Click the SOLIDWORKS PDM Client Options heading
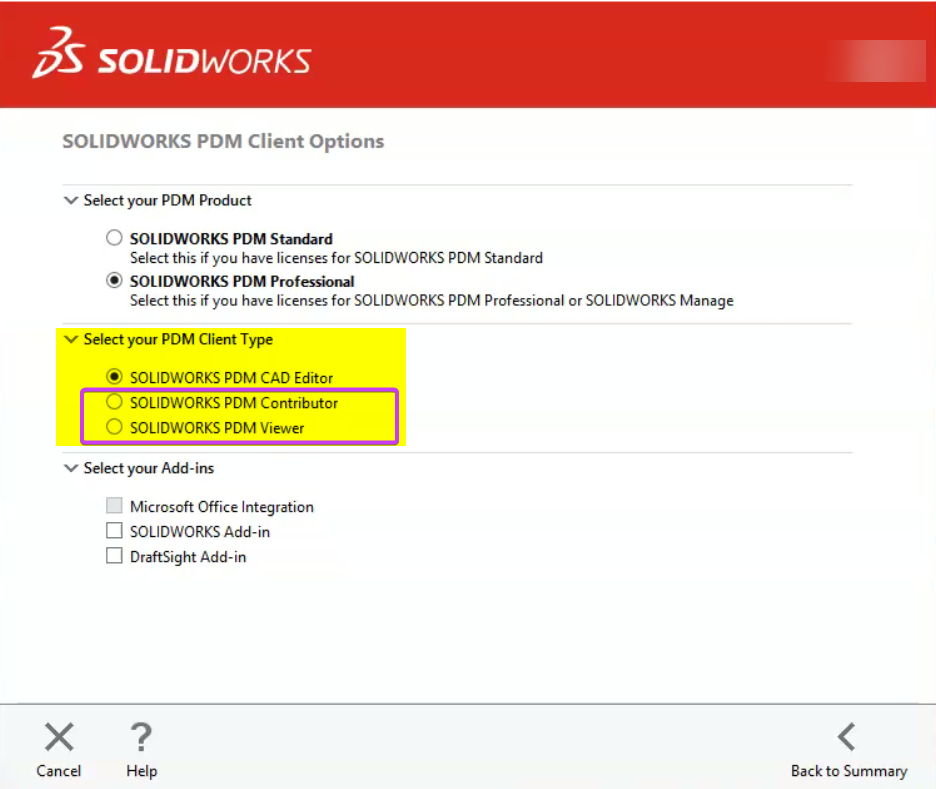 (x=223, y=141)
